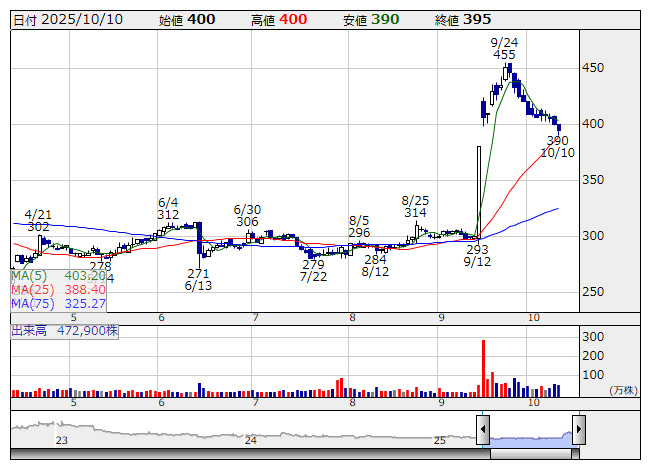Click the left range slider handle
653x470 pixels.
click(483, 431)
